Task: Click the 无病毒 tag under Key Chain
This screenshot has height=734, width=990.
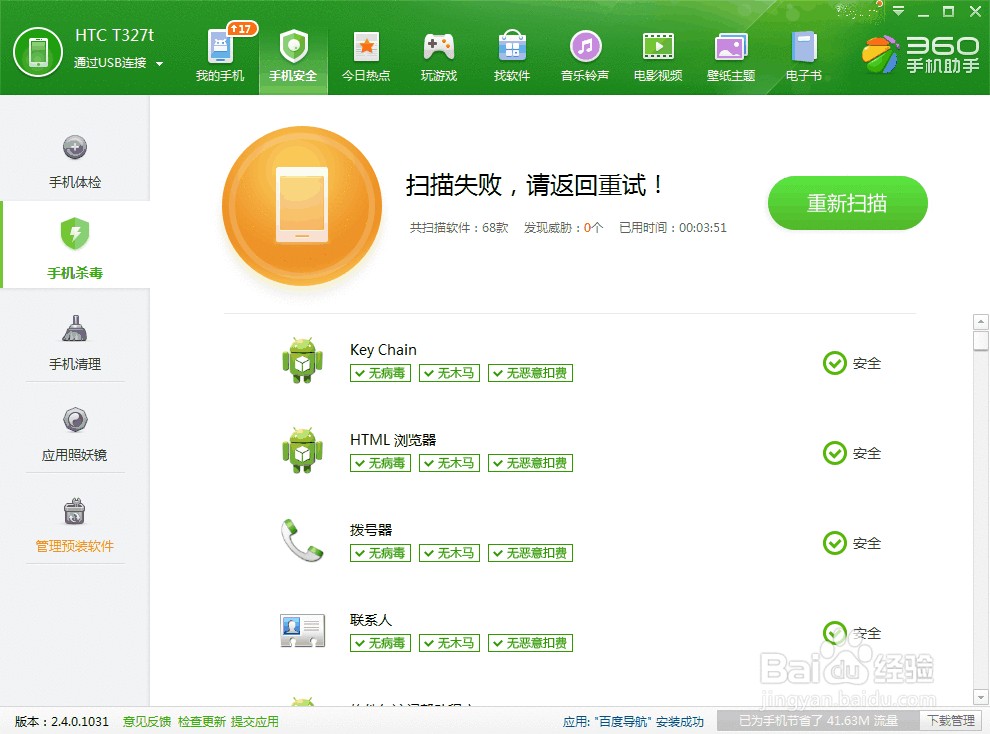Action: (x=380, y=373)
